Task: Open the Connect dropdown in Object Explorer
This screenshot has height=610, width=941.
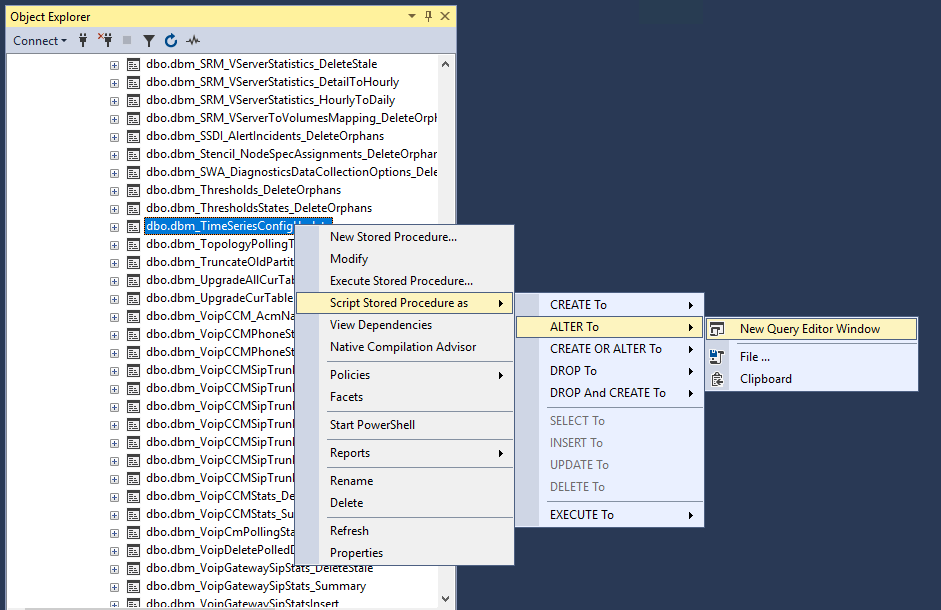Action: point(40,41)
